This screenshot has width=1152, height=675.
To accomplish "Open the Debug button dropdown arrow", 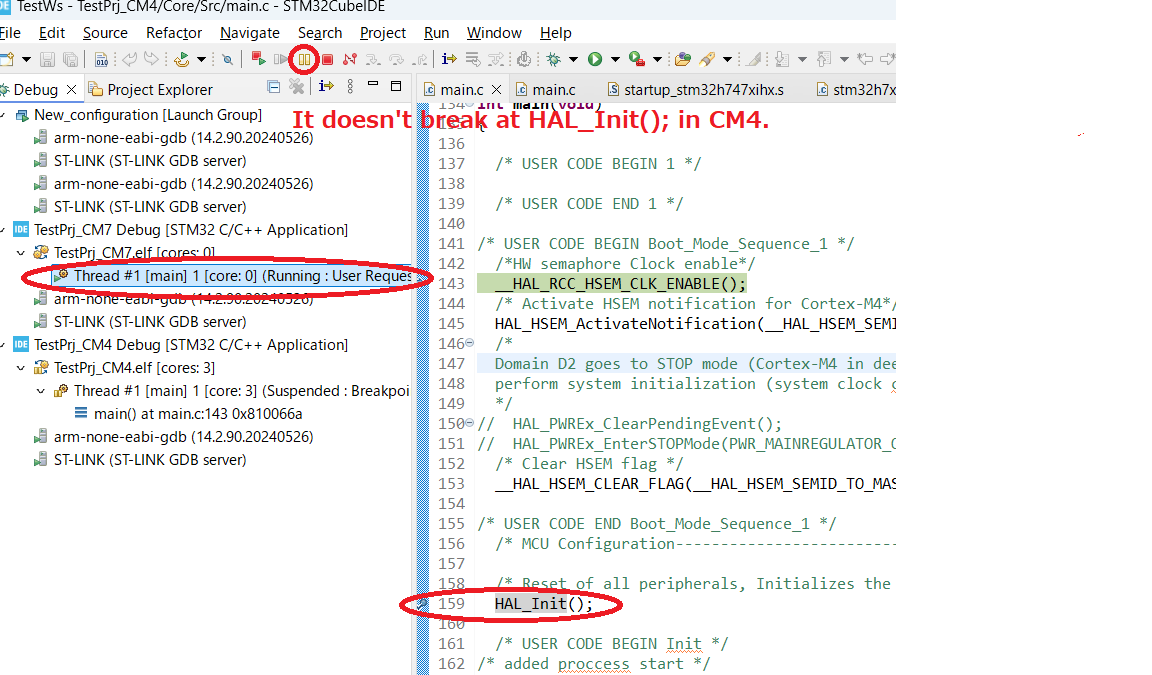I will 575,59.
